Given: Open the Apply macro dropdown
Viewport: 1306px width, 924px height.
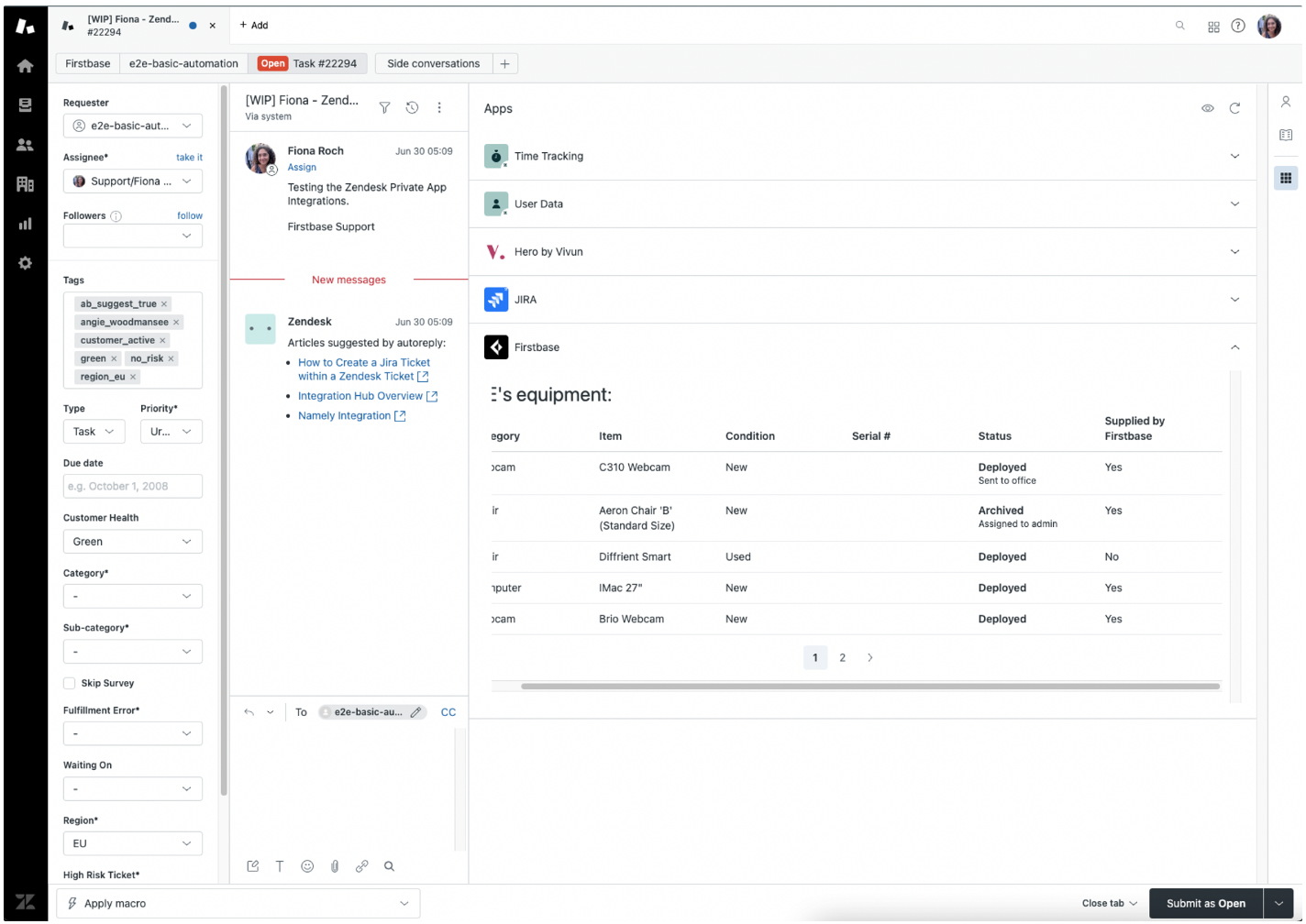Looking at the screenshot, I should (238, 904).
